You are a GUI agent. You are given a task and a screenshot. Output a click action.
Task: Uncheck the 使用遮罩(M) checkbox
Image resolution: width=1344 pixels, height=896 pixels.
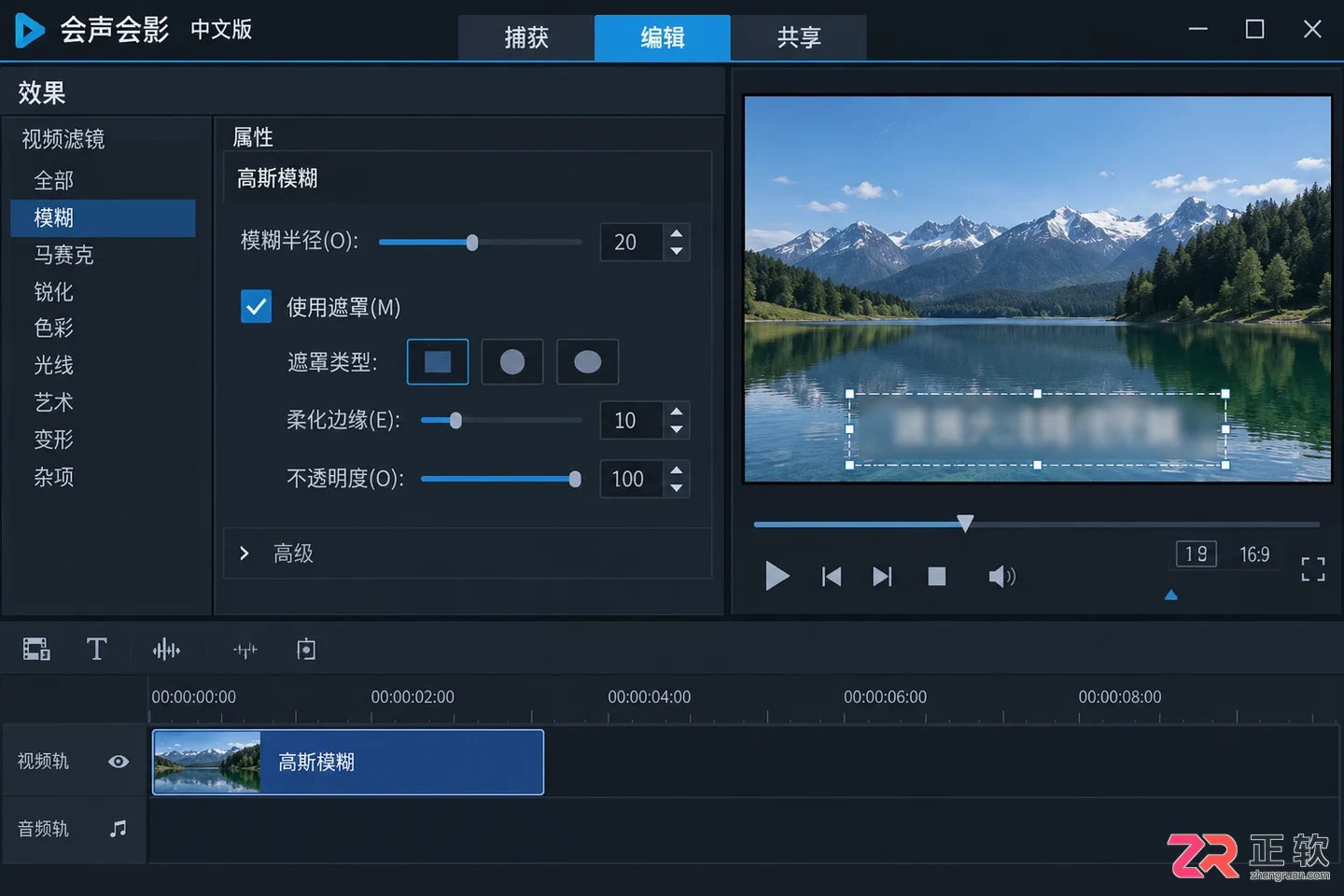pyautogui.click(x=256, y=306)
